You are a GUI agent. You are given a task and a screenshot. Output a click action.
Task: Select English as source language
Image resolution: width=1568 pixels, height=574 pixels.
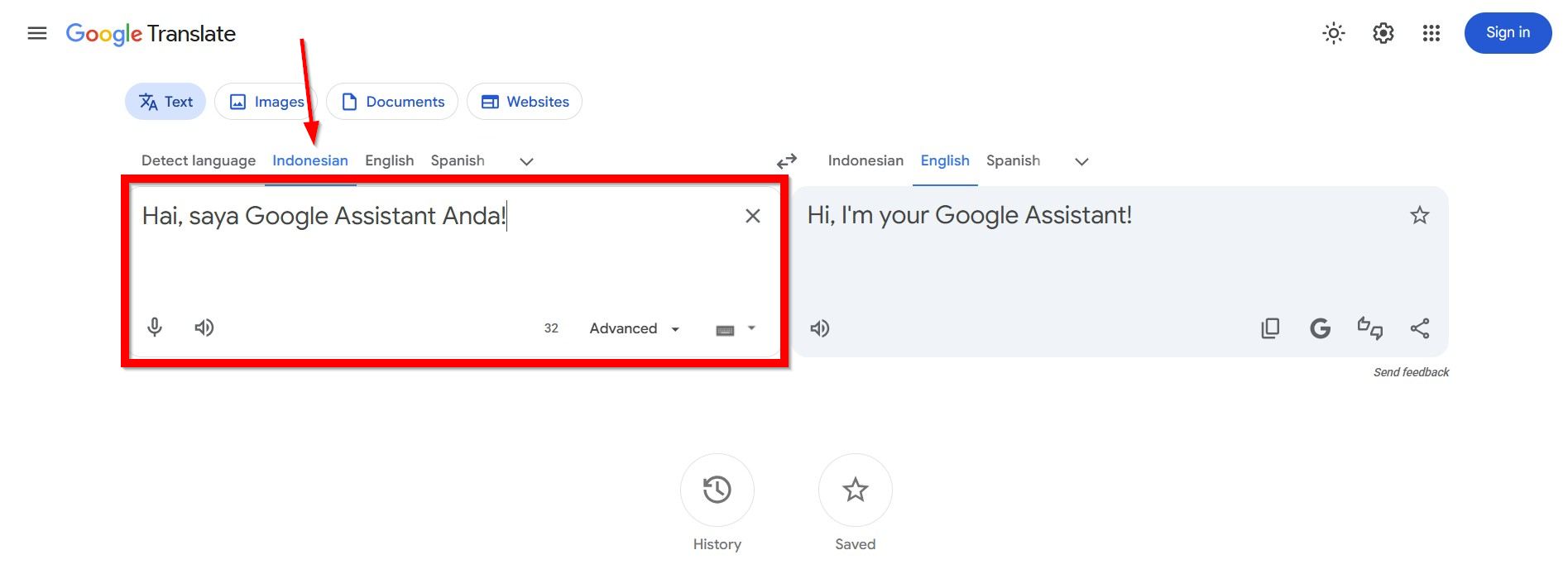[x=389, y=160]
